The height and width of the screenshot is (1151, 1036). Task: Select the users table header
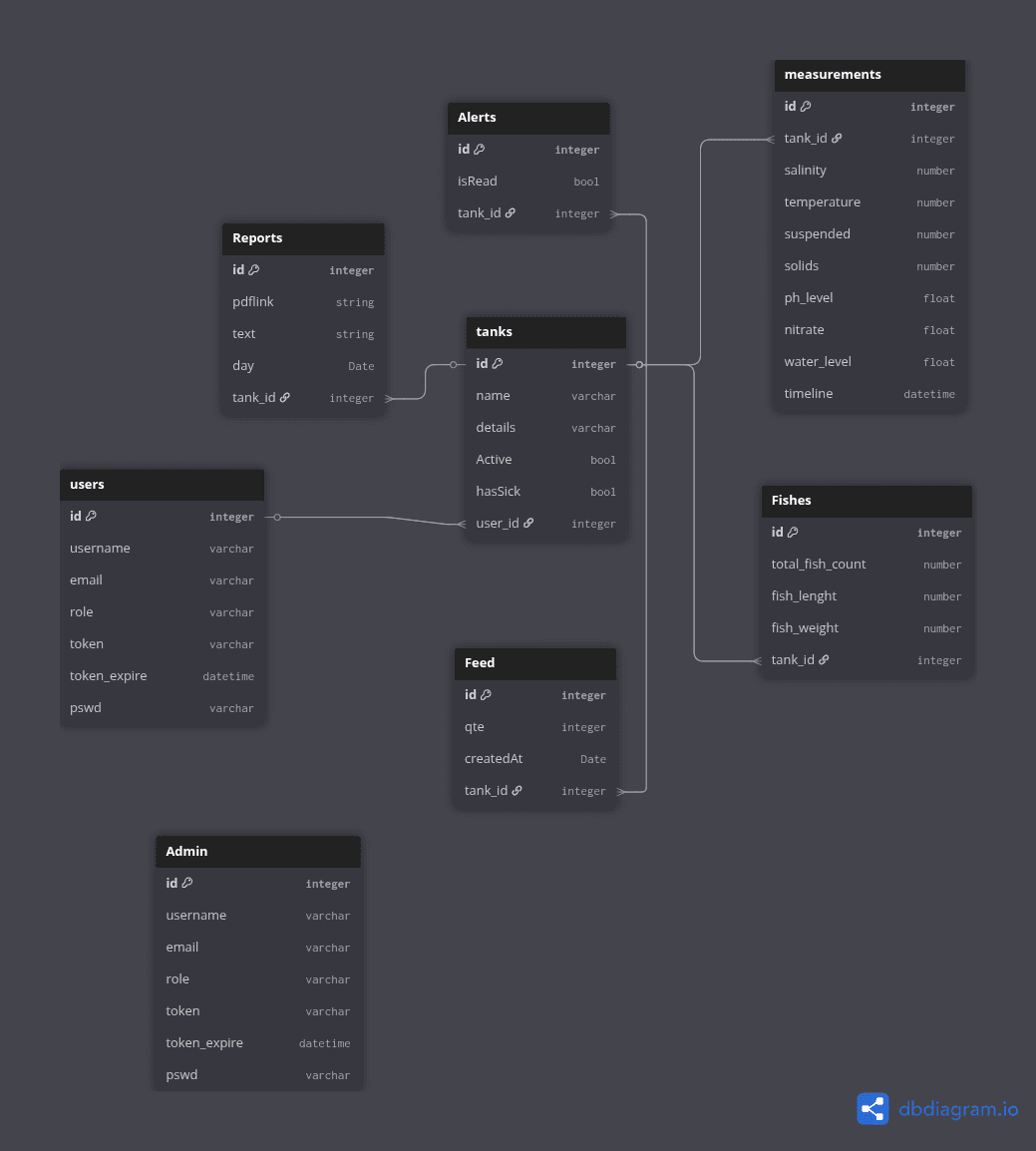162,485
